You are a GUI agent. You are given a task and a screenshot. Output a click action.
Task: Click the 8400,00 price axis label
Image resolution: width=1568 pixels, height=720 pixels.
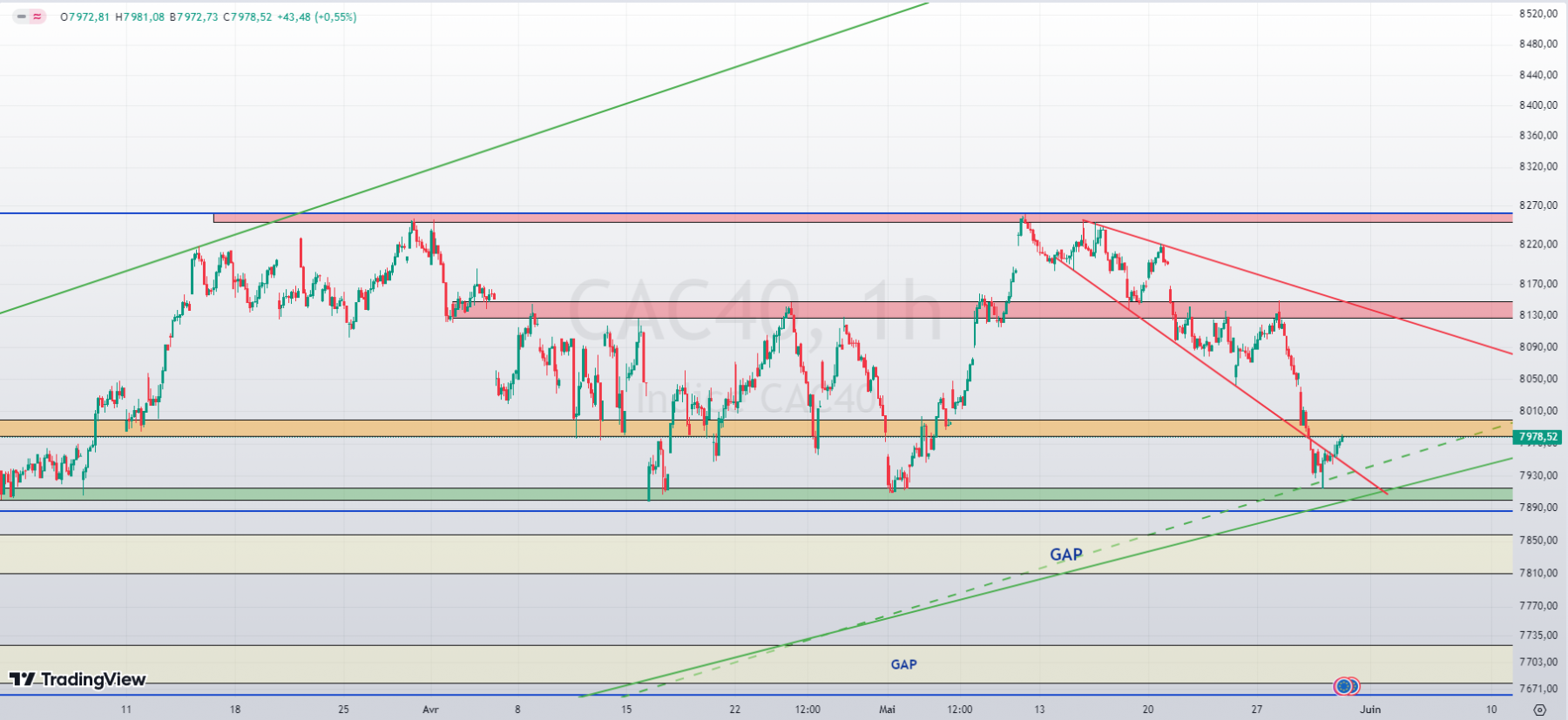pyautogui.click(x=1538, y=105)
